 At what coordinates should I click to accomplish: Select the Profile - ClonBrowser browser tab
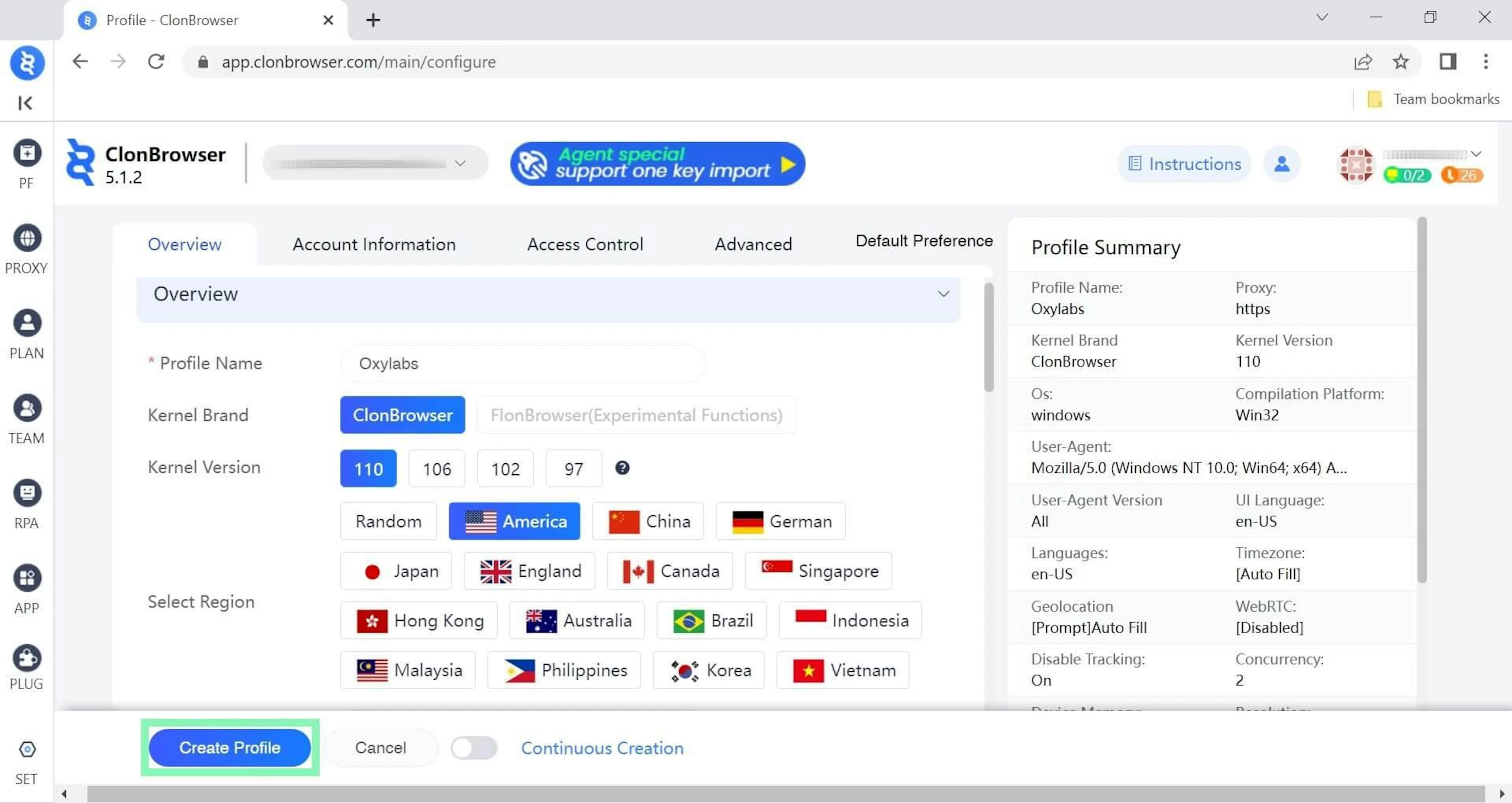point(206,20)
